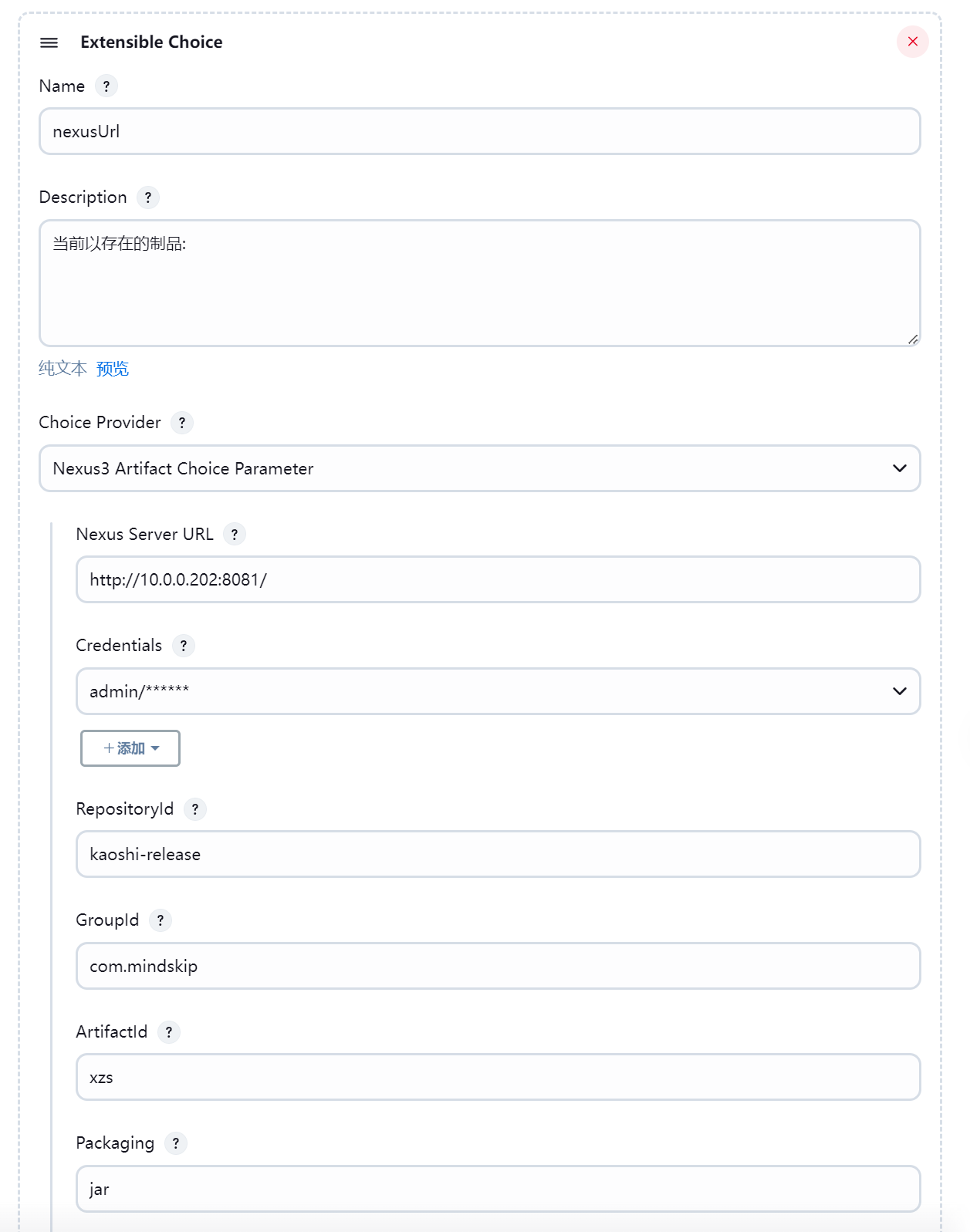Open the 添加 credentials dropdown button
This screenshot has width=970, height=1232.
pos(130,748)
